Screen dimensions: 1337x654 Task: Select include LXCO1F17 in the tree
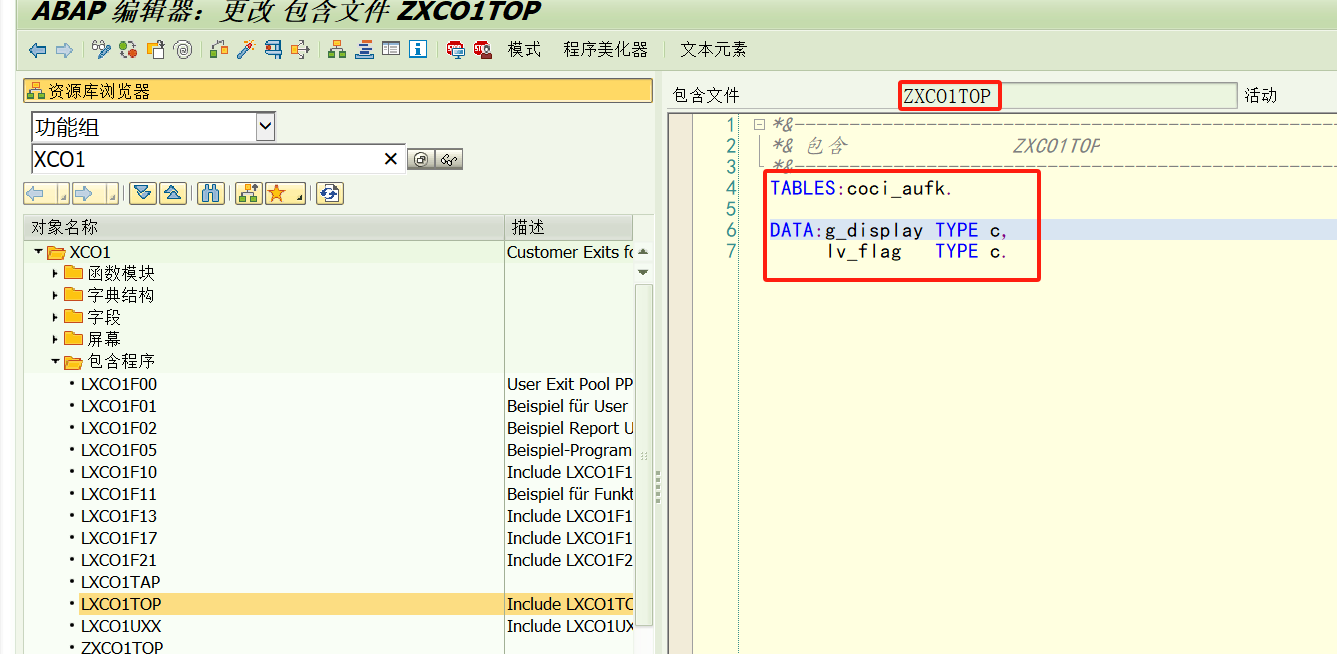click(119, 538)
